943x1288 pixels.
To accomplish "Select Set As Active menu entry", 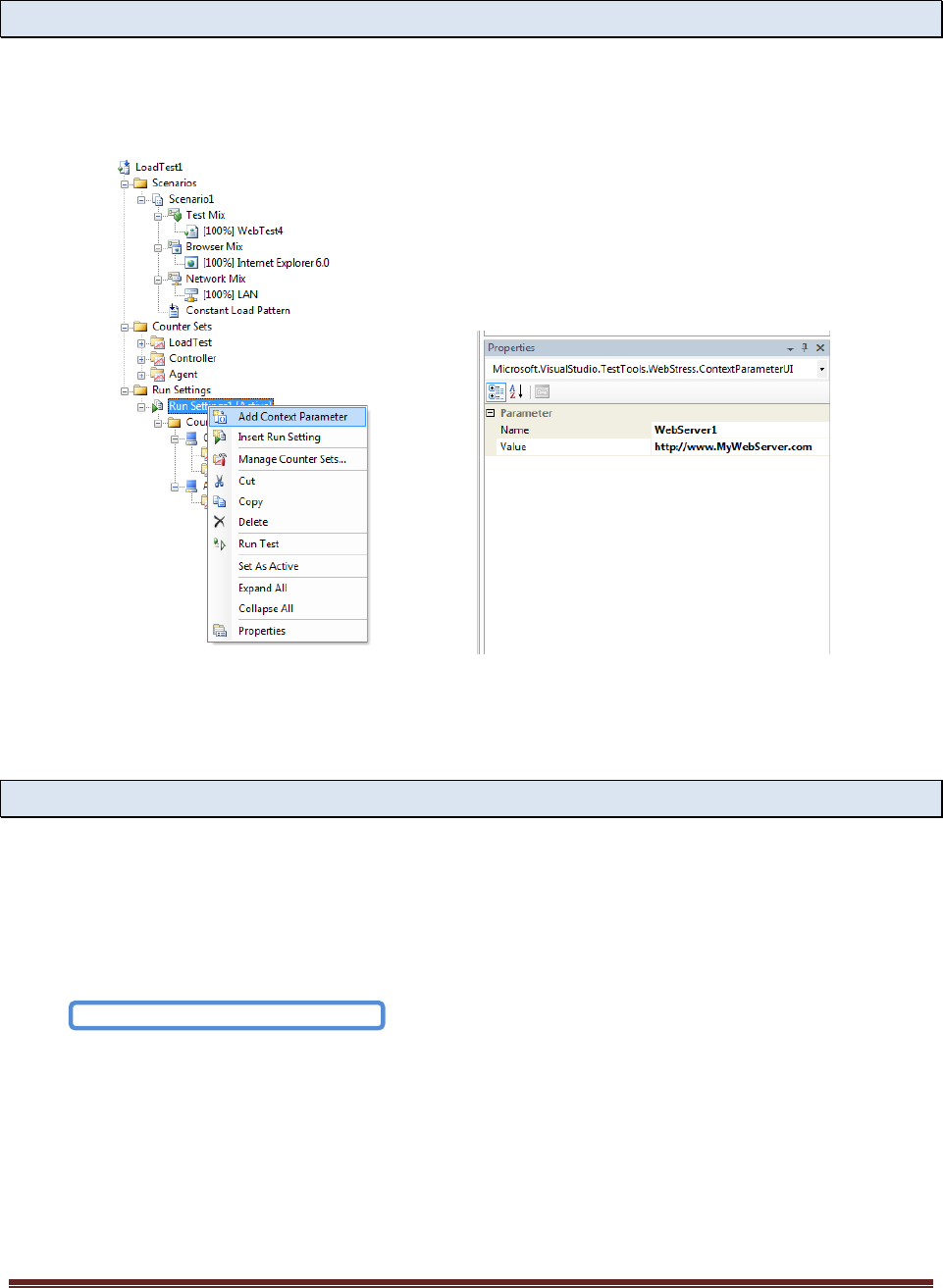I will pyautogui.click(x=288, y=566).
